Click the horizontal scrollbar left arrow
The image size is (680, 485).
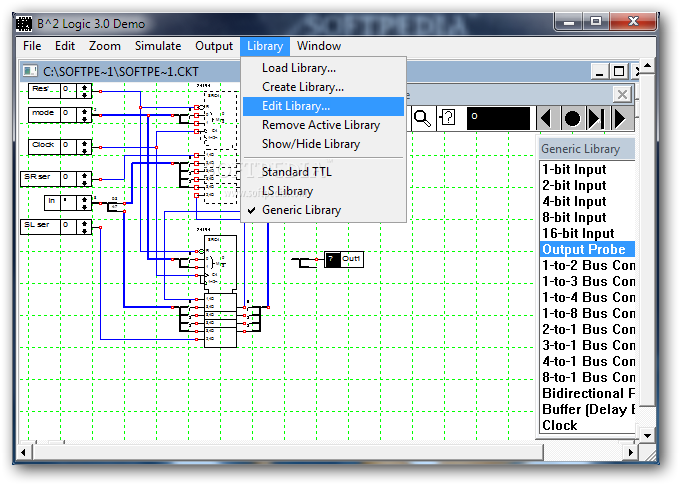pos(24,452)
